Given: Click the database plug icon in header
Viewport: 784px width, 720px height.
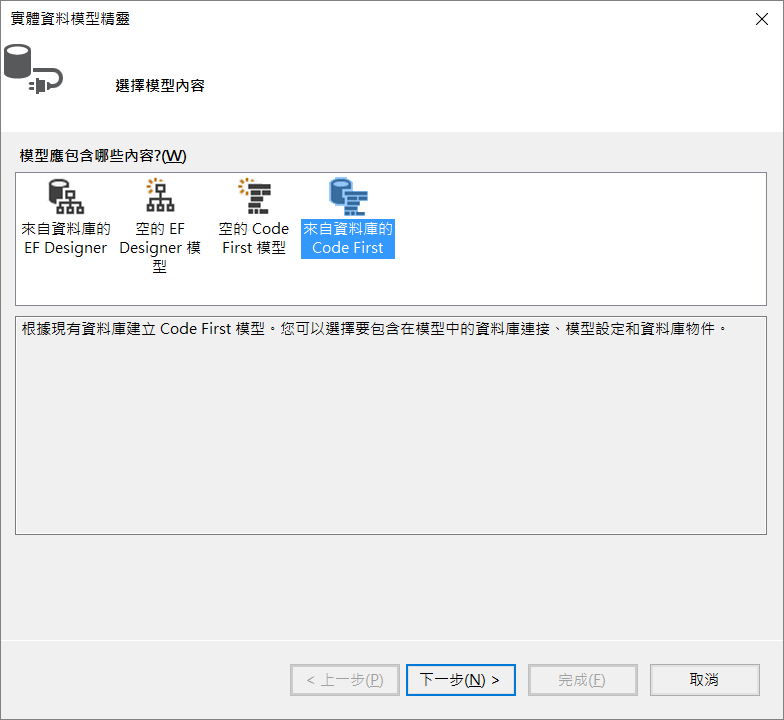Looking at the screenshot, I should [x=30, y=68].
